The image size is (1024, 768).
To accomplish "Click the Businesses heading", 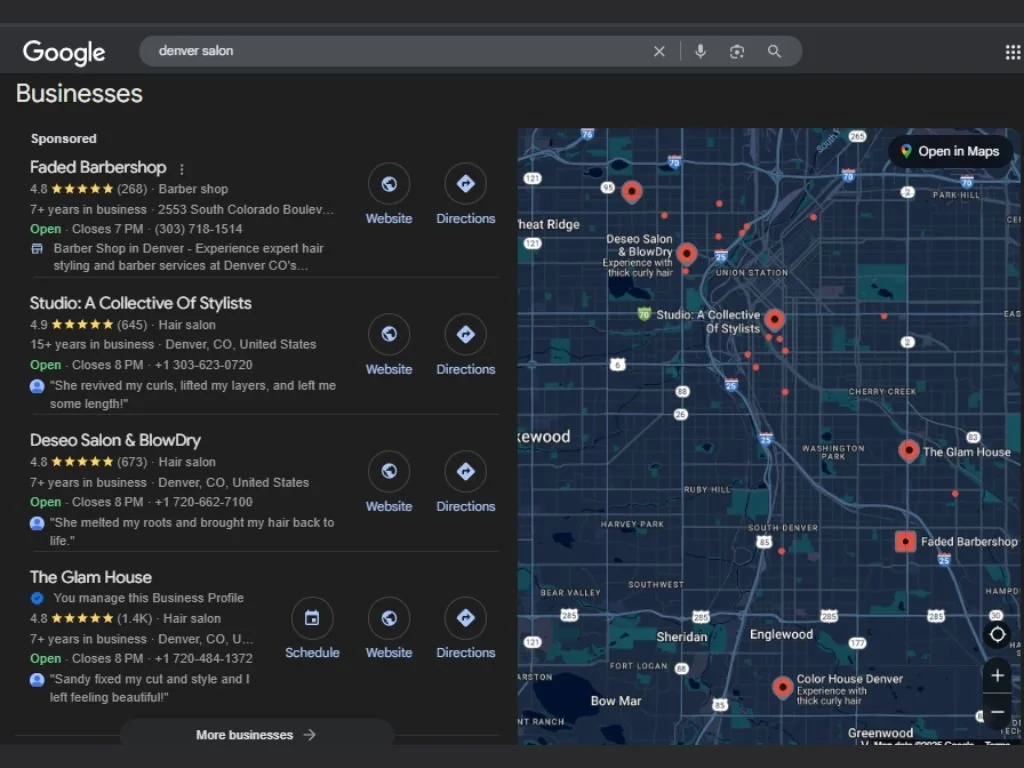I will click(79, 93).
